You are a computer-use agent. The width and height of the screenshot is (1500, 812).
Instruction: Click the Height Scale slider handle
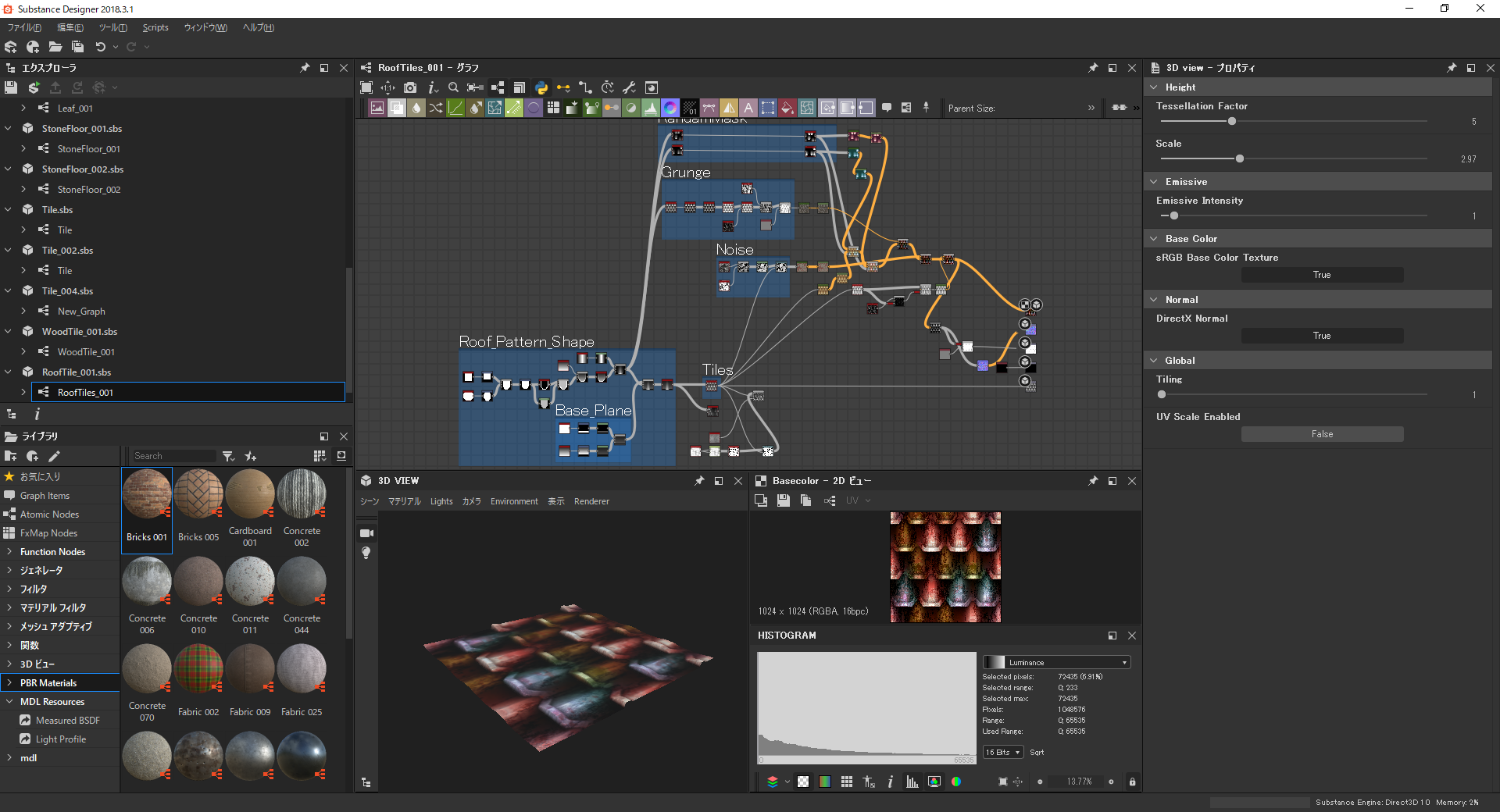pyautogui.click(x=1239, y=158)
